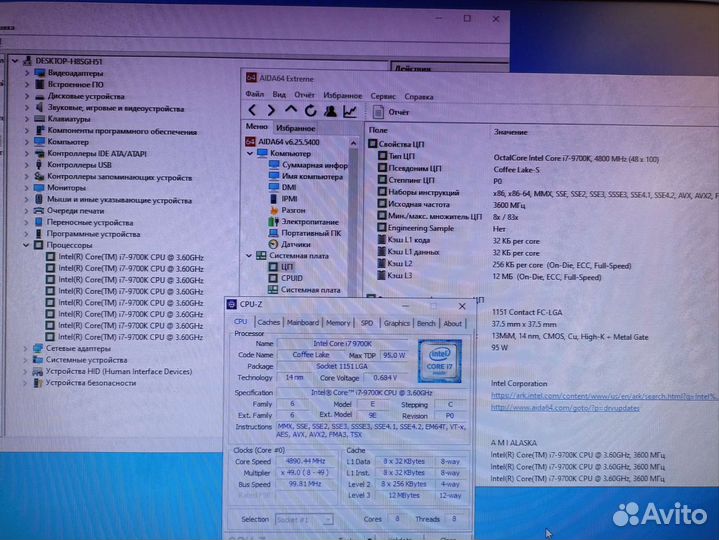The height and width of the screenshot is (540, 719).
Task: Expand Мониторы in Device Manager
Action: 27,187
